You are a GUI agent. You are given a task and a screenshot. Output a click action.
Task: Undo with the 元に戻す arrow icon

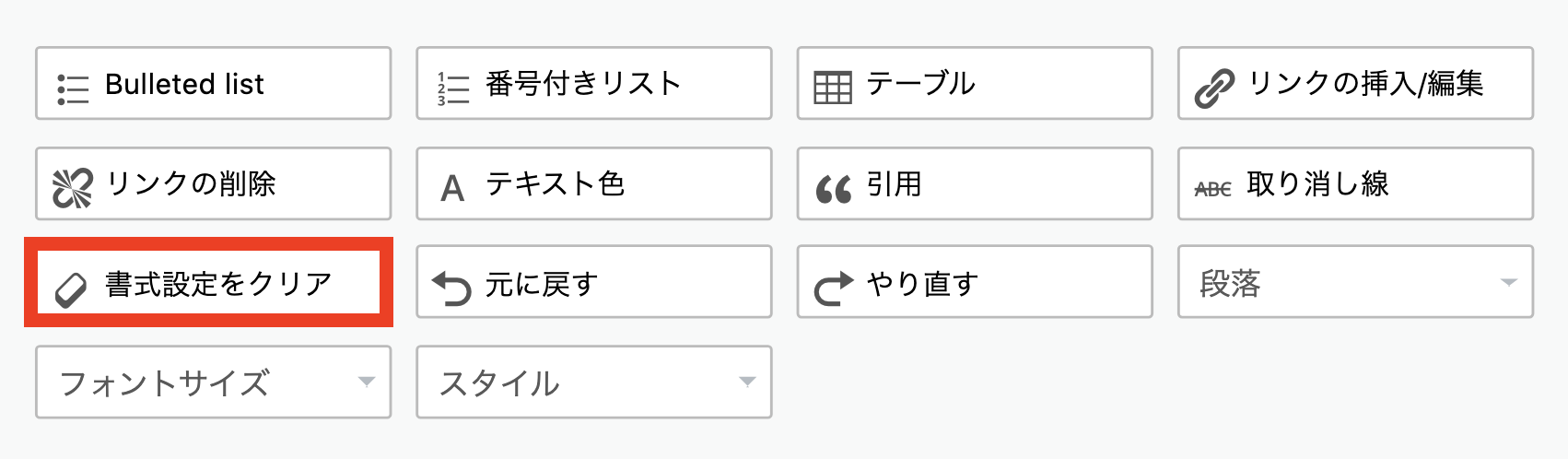[x=452, y=288]
